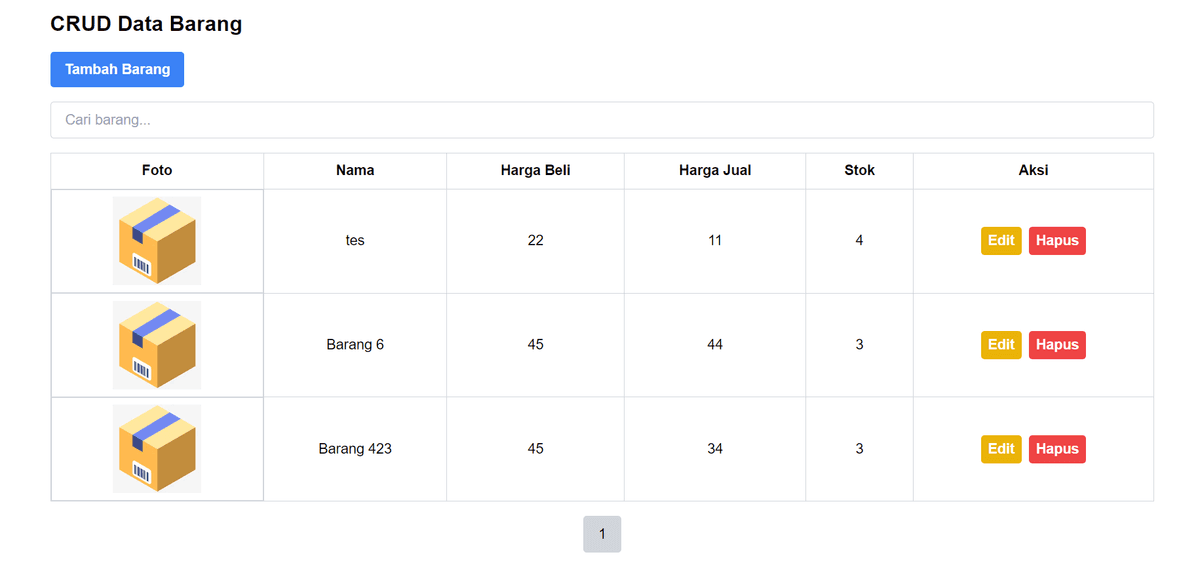Hapus the Barang 6 row
1200x588 pixels.
click(1057, 345)
